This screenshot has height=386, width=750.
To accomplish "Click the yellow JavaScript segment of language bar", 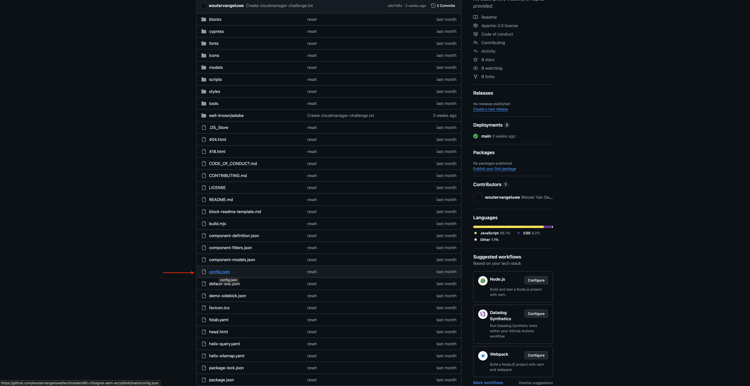I will [x=508, y=227].
